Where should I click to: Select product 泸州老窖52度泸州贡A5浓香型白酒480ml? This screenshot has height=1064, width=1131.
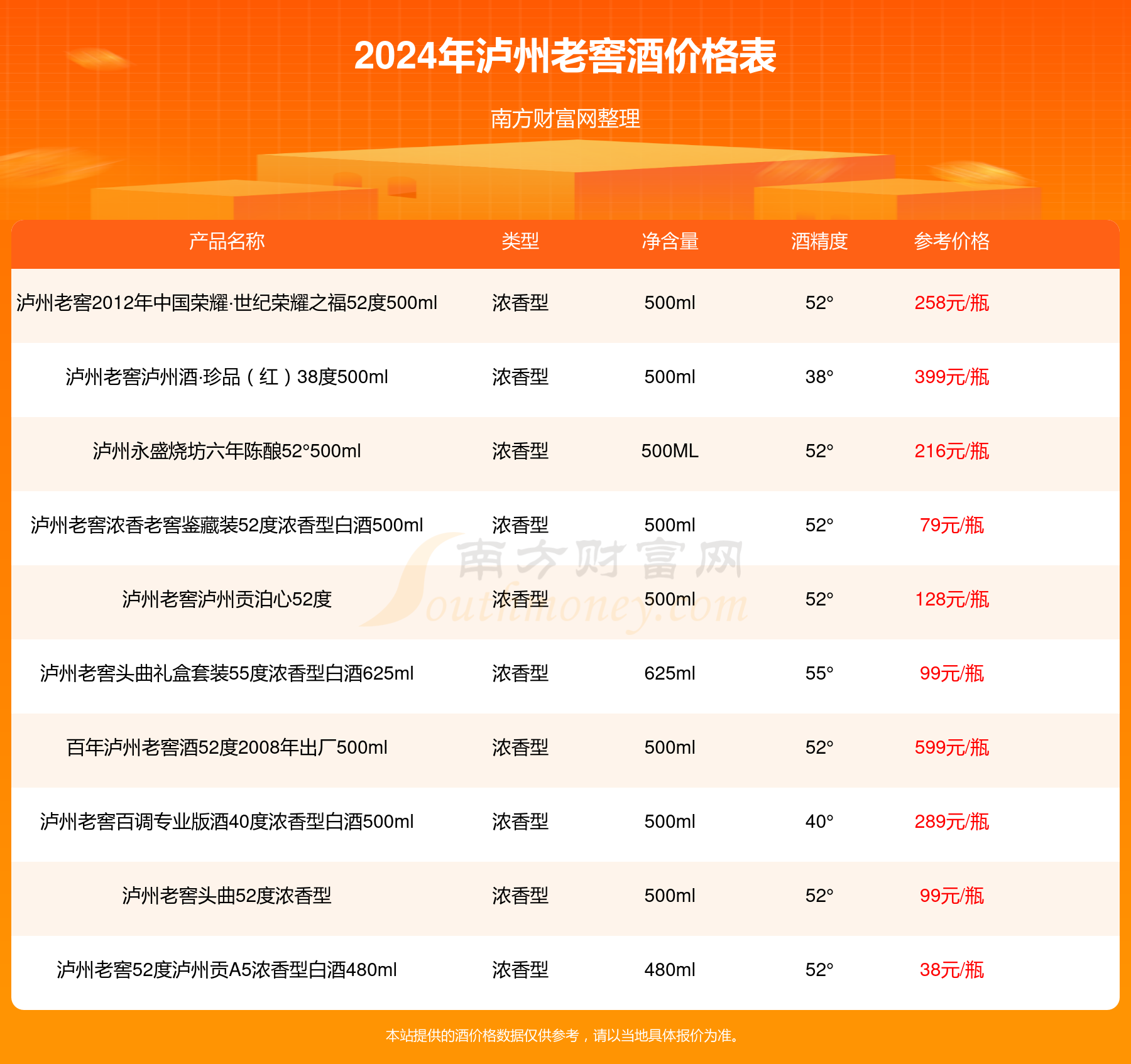coord(227,970)
